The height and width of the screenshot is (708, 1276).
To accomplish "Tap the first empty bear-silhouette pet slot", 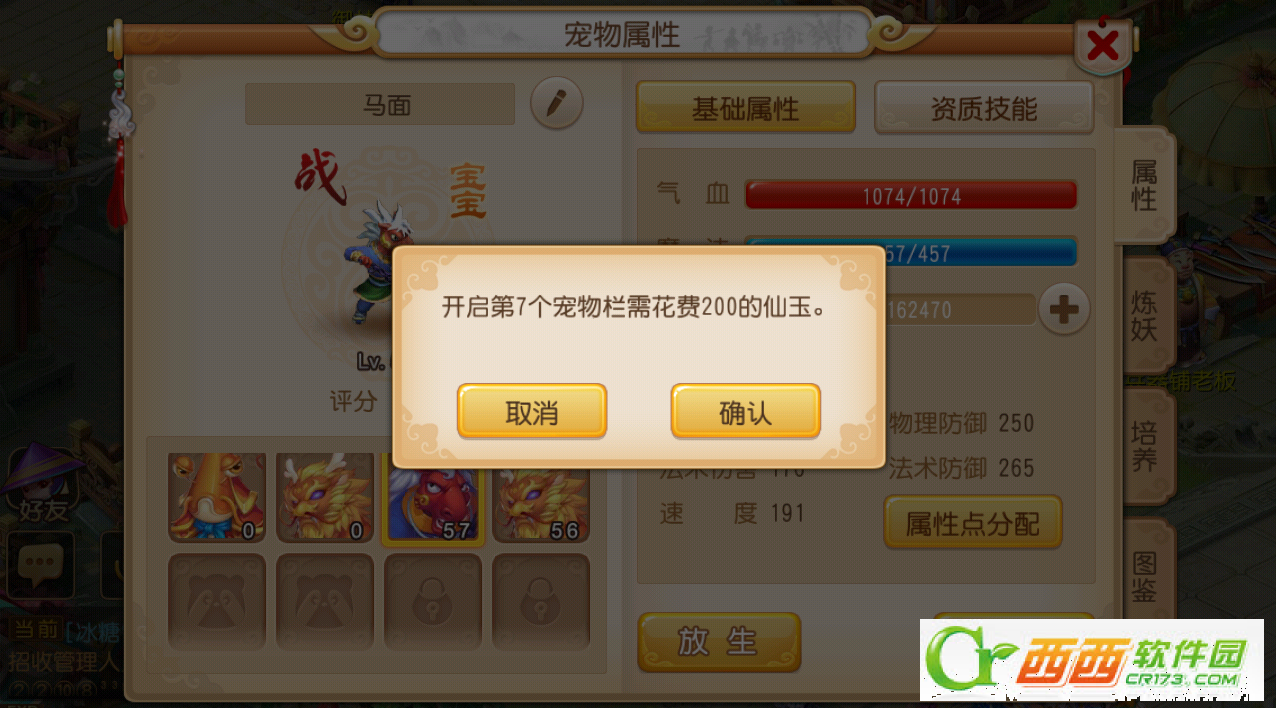I will [217, 602].
